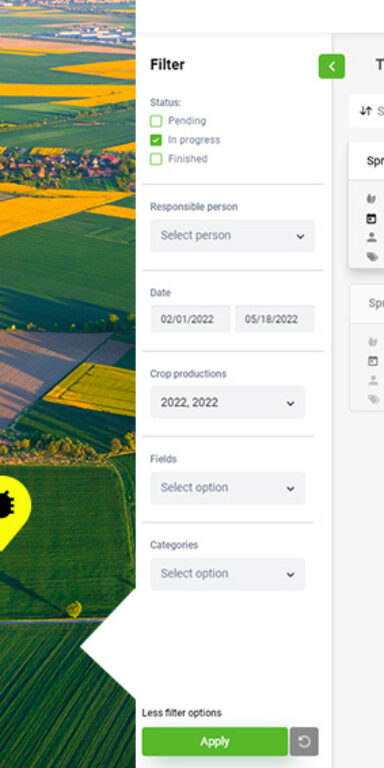
Task: Click calendar icon in second task card
Action: (x=373, y=361)
